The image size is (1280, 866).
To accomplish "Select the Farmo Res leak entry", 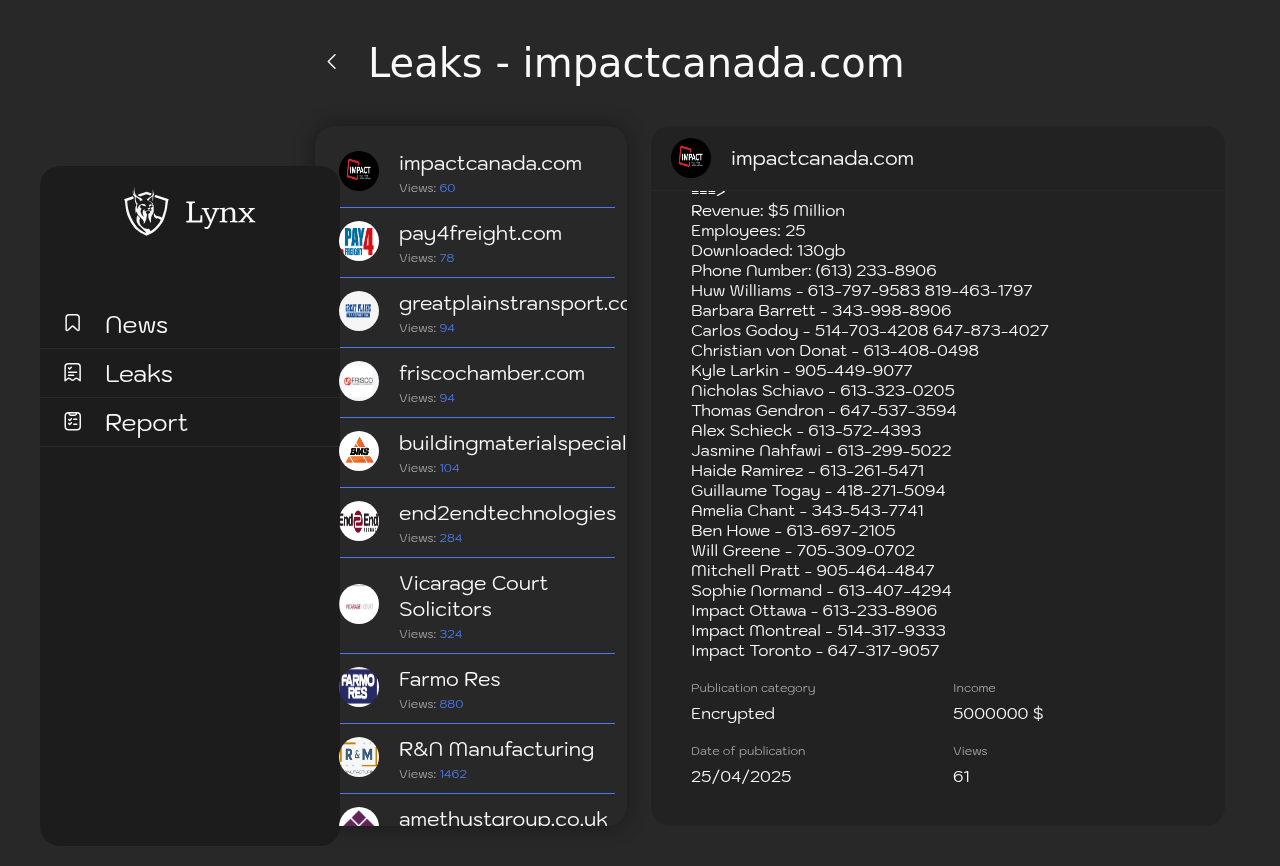I will [x=477, y=689].
